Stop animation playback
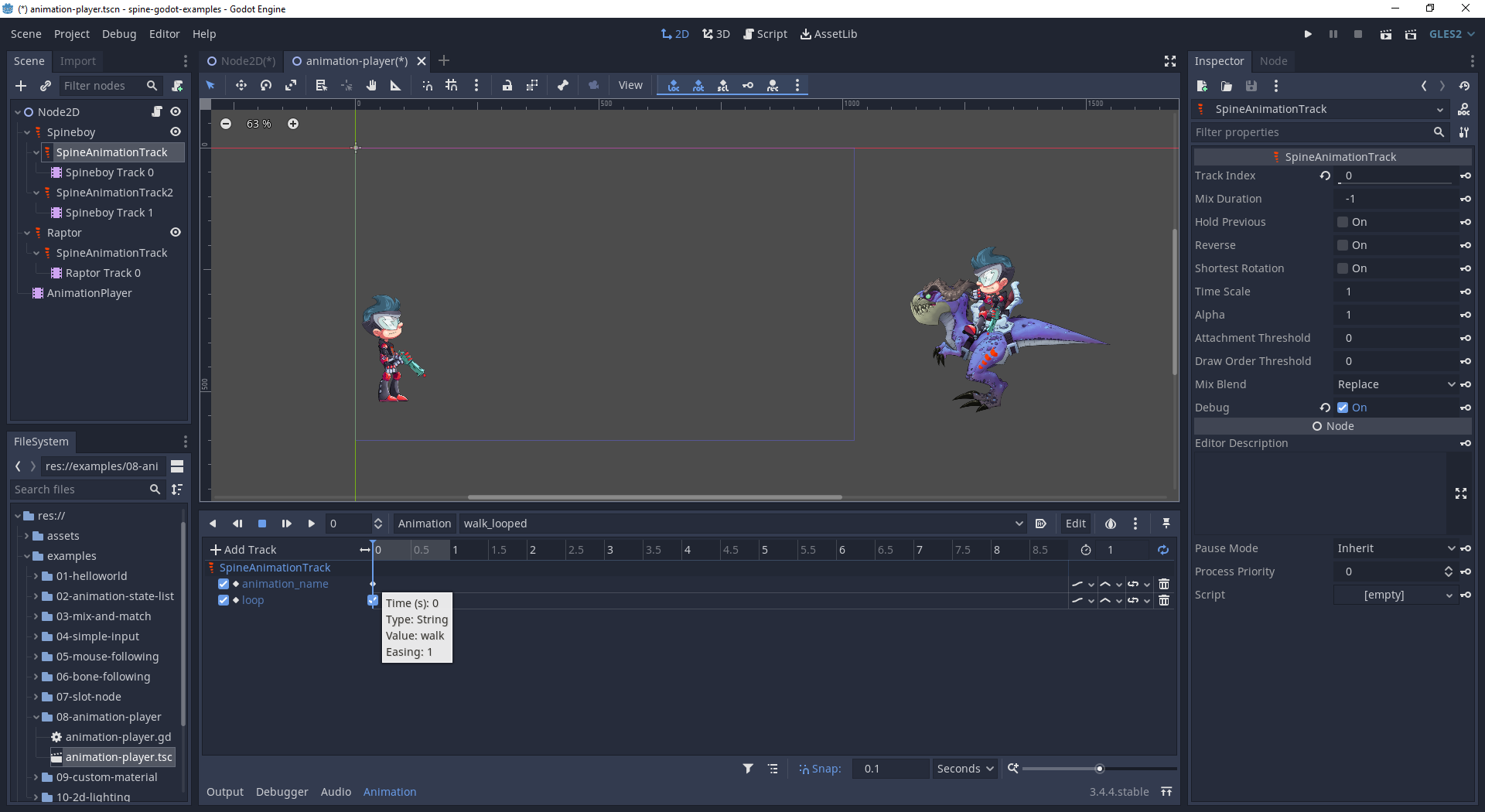The image size is (1485, 812). [262, 524]
